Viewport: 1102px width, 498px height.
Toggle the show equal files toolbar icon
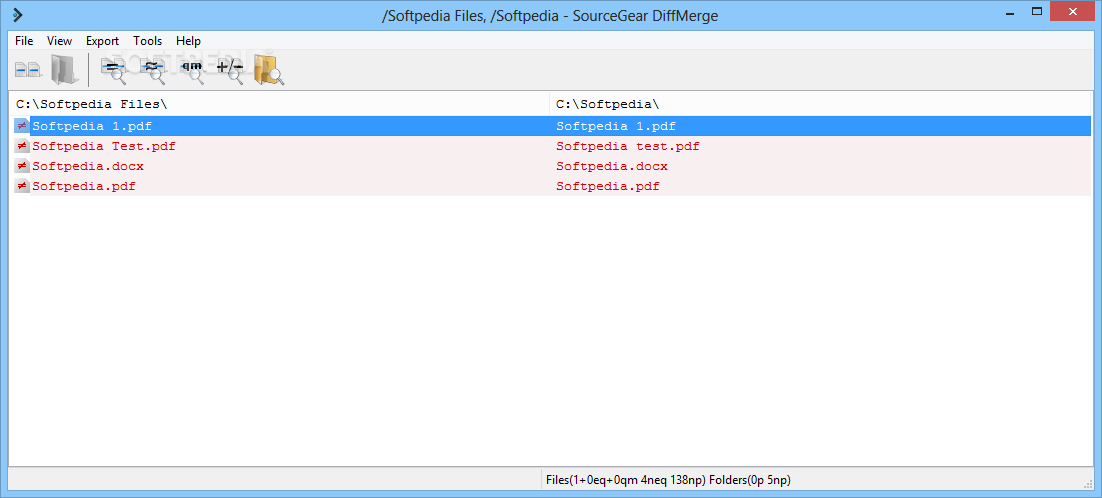[x=112, y=70]
